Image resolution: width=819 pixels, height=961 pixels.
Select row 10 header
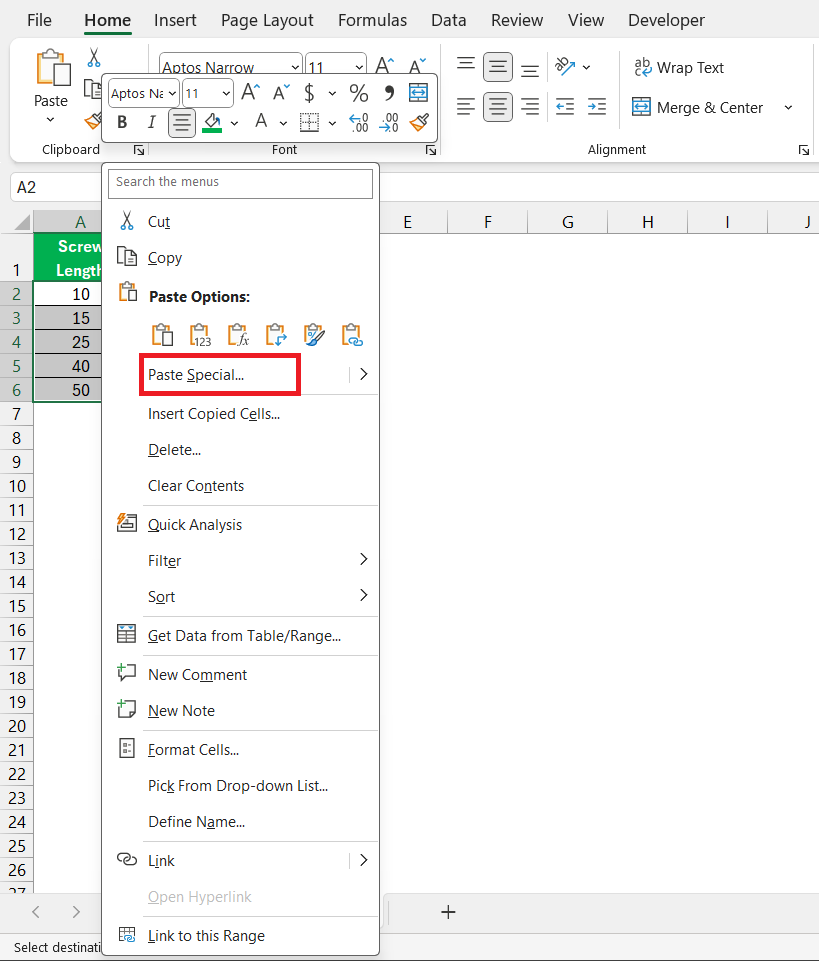pos(17,486)
